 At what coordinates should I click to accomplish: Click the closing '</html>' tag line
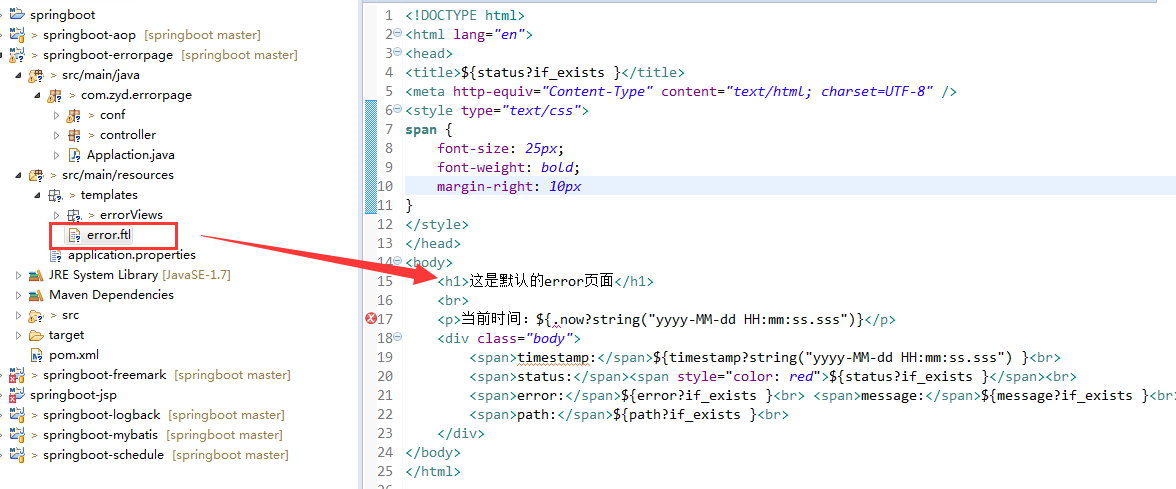(433, 472)
